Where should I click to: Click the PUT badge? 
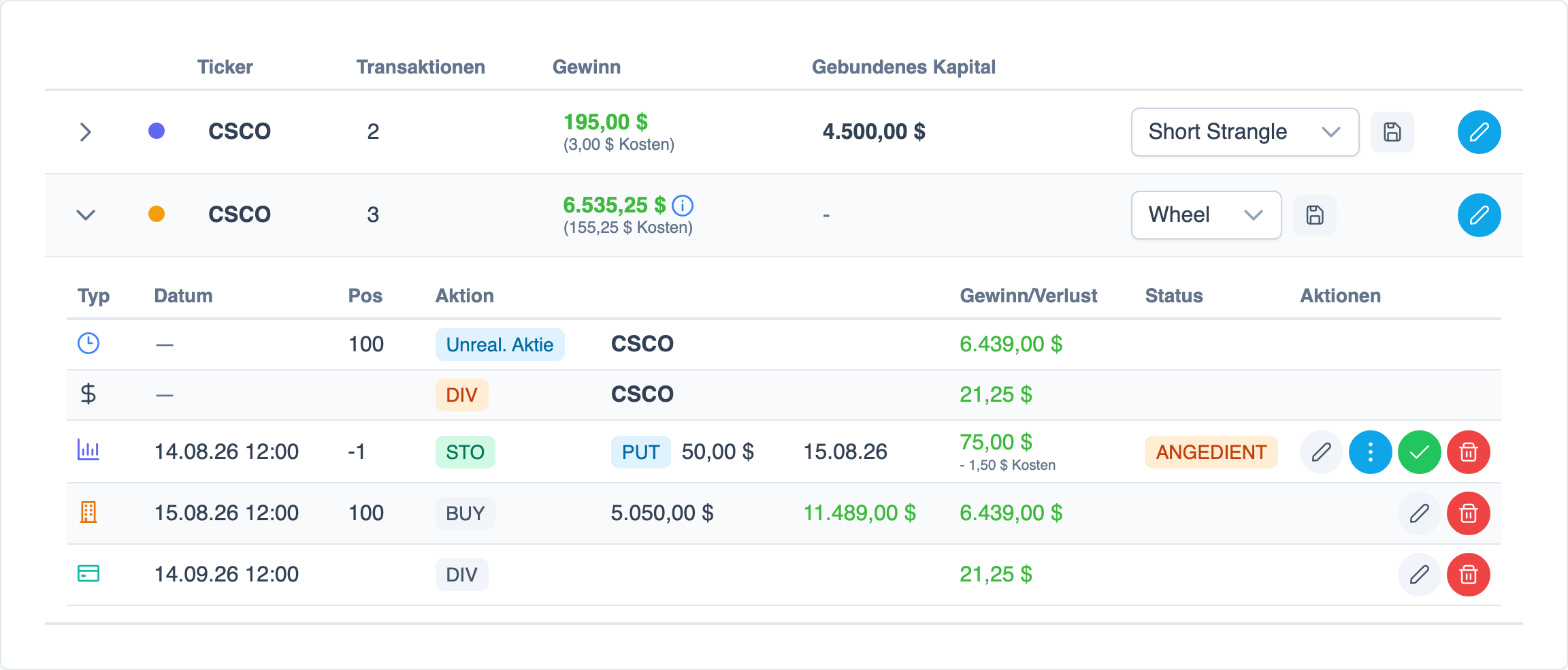click(640, 452)
